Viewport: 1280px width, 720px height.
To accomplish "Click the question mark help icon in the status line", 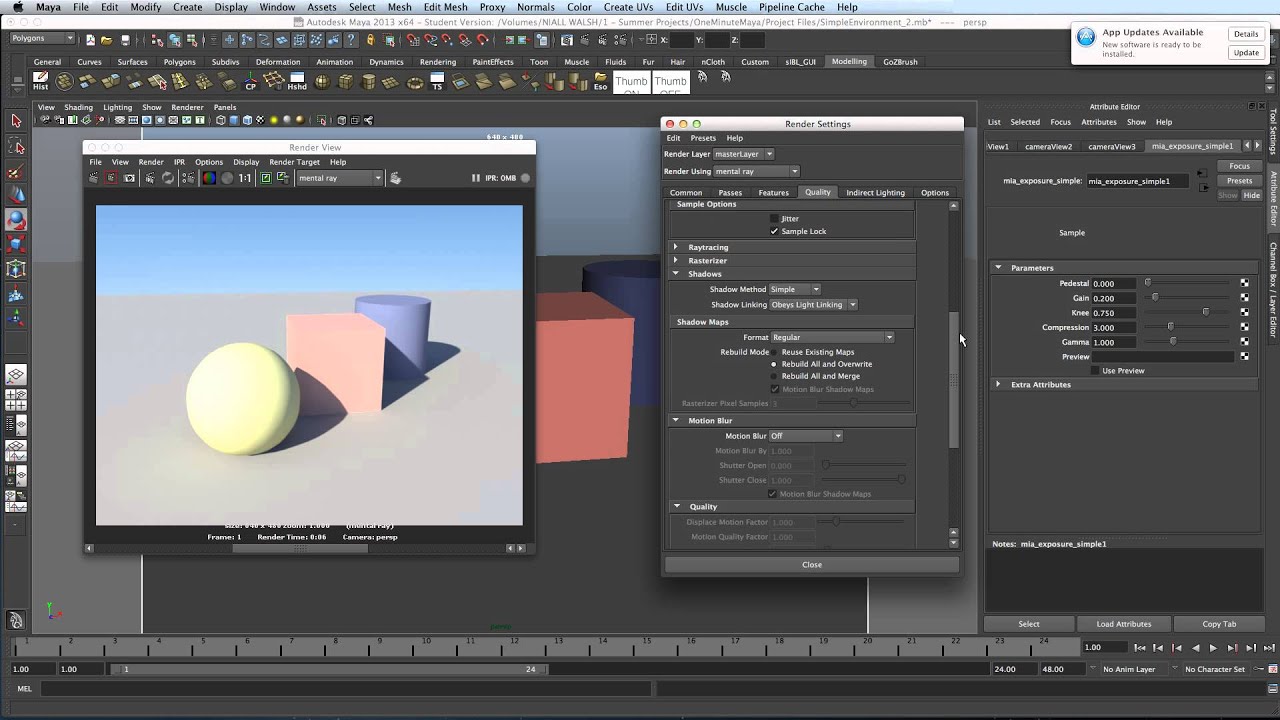I will pos(351,39).
